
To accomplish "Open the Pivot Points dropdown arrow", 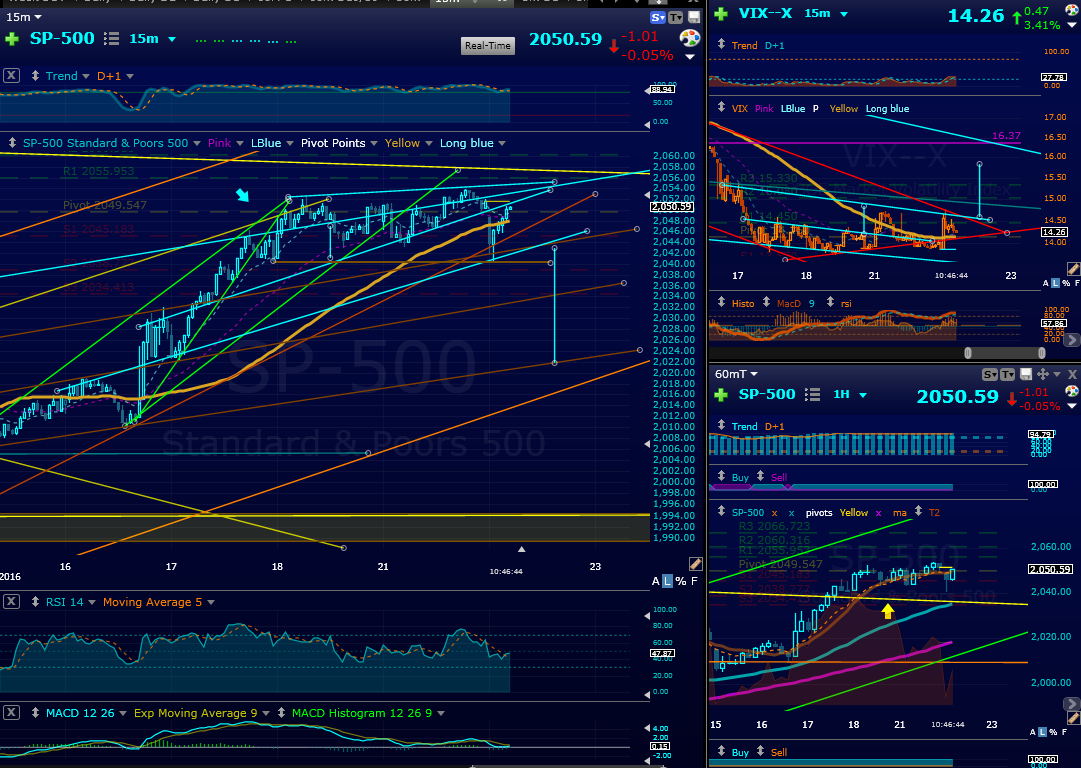I will (x=374, y=143).
